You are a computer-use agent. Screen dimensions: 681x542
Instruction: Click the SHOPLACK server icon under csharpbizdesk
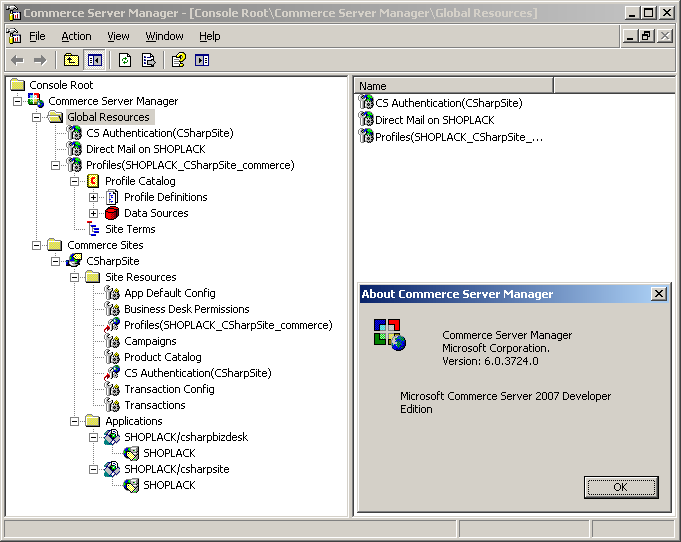[131, 453]
